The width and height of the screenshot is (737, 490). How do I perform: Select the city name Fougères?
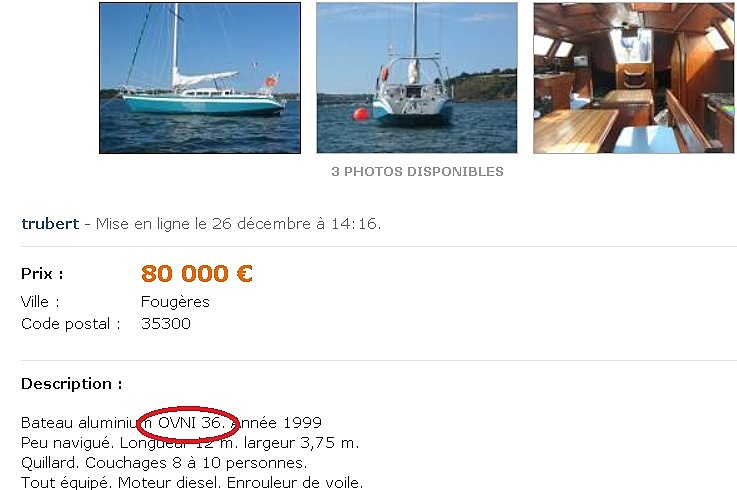click(x=175, y=302)
